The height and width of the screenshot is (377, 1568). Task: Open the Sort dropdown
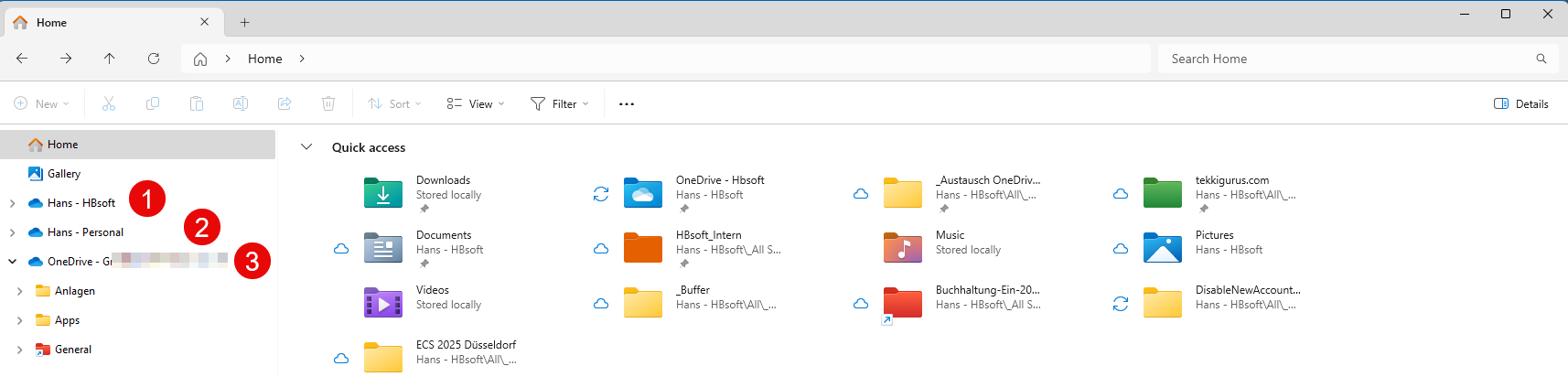[x=394, y=104]
